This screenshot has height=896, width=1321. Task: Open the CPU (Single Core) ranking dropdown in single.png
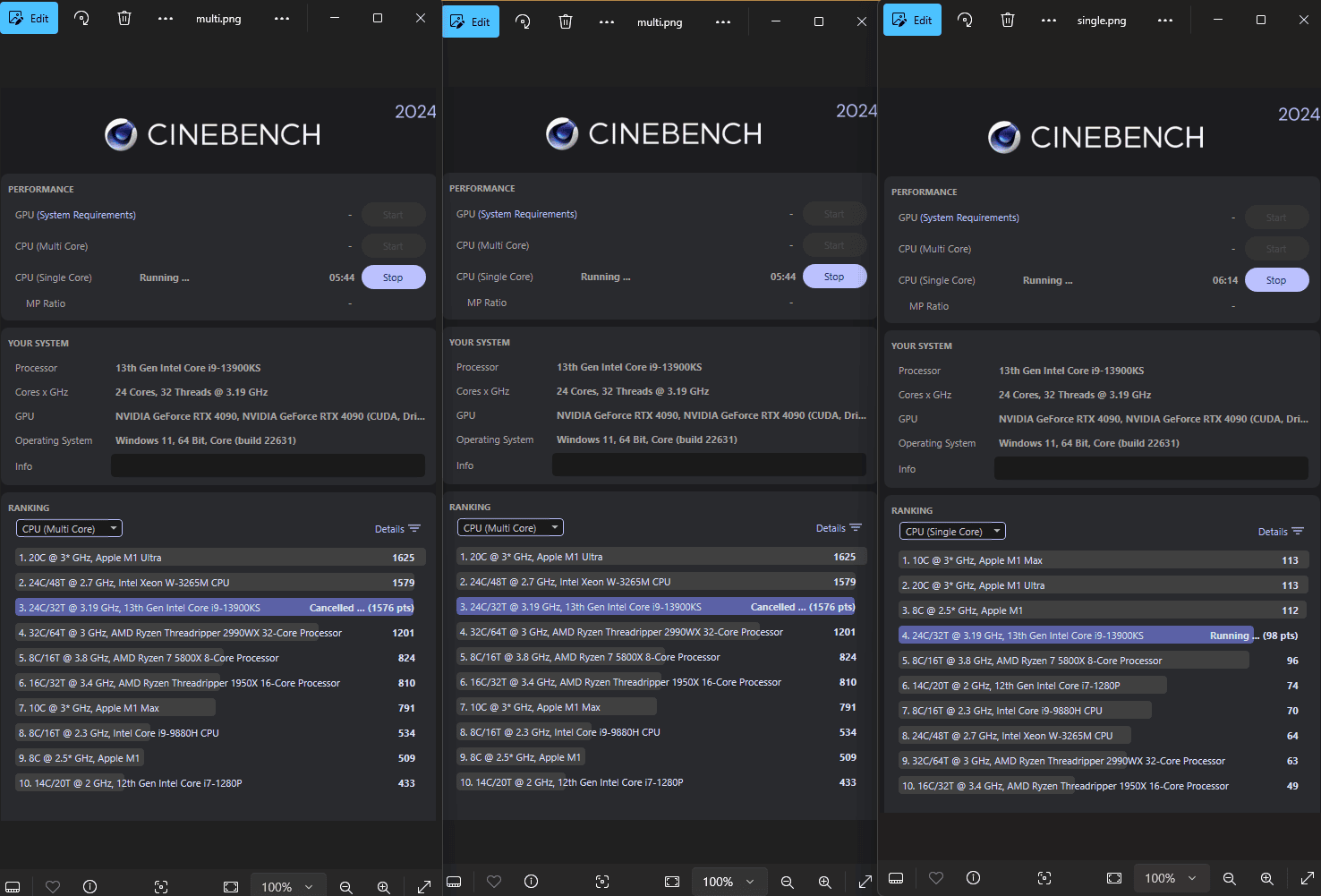952,532
